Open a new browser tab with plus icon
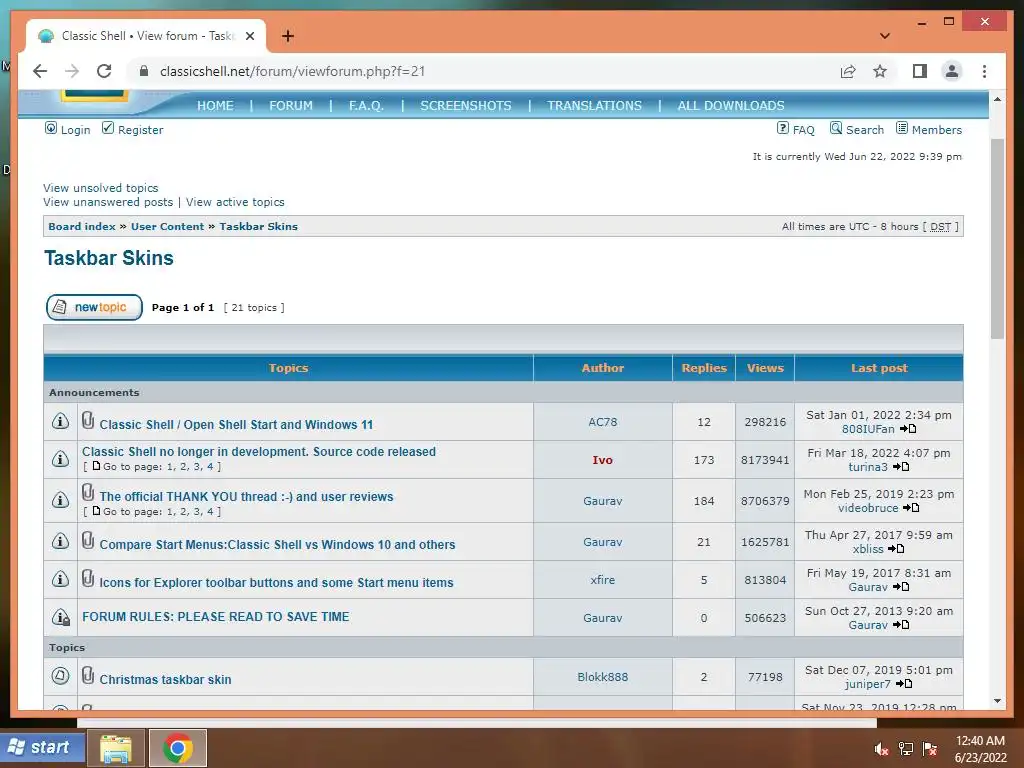Viewport: 1024px width, 768px height. coord(287,36)
